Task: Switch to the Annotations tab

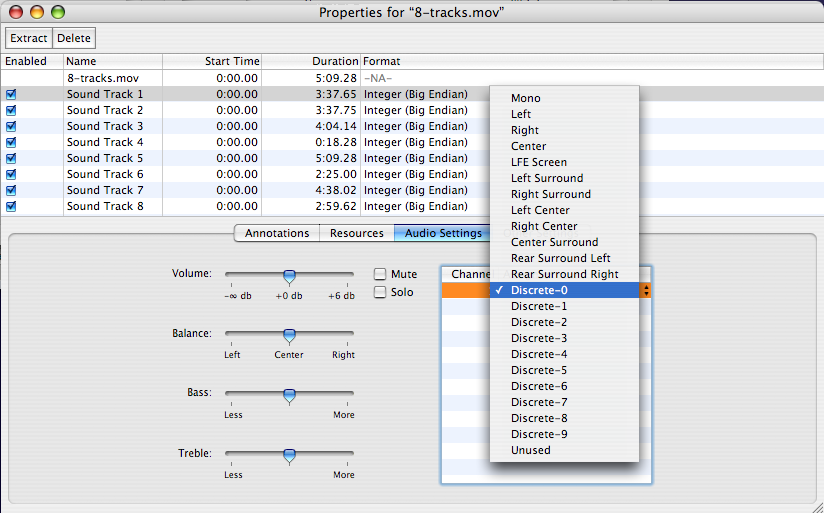Action: [277, 233]
